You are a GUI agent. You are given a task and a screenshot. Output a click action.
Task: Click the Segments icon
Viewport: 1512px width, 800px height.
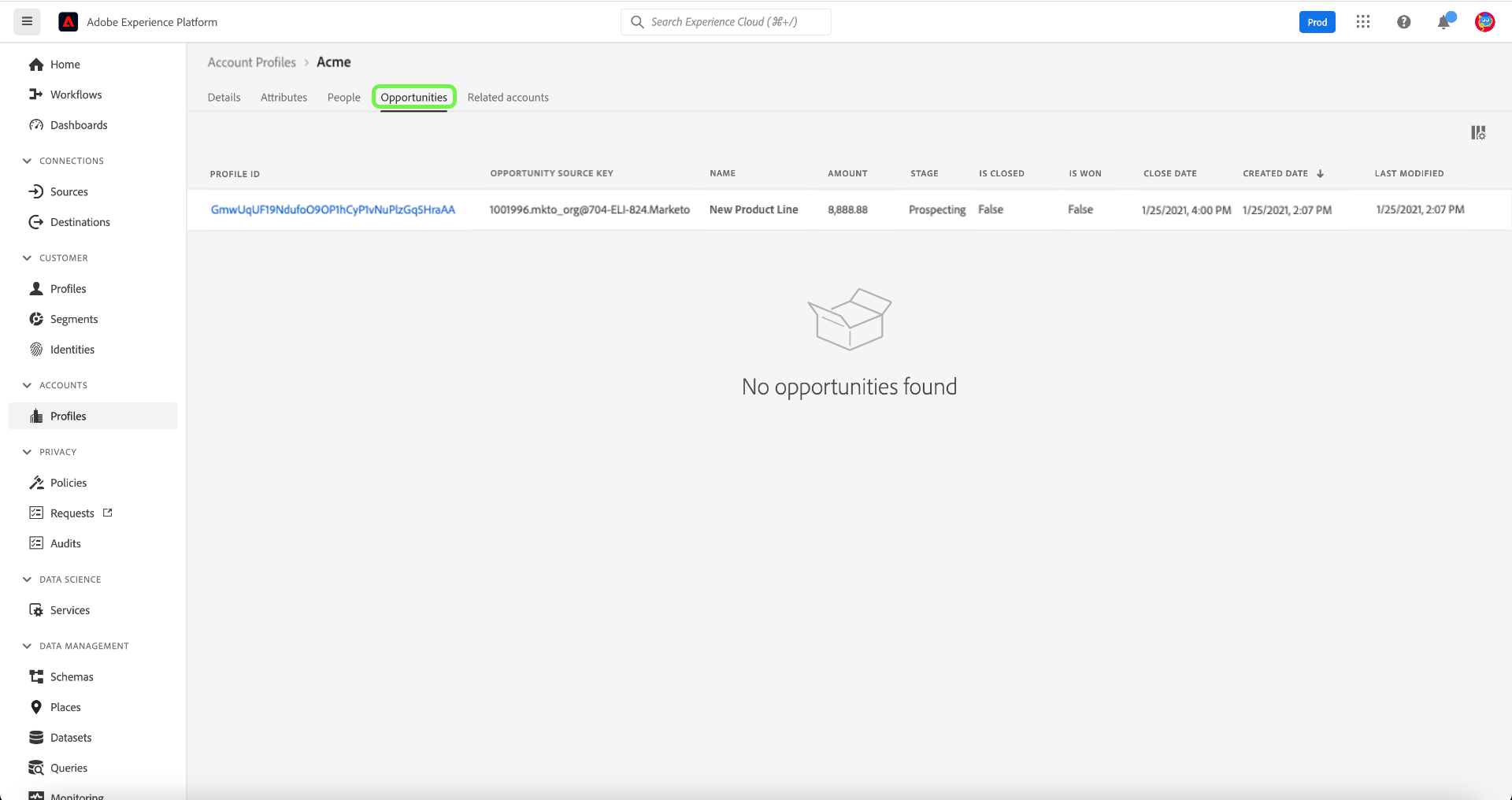(x=36, y=319)
